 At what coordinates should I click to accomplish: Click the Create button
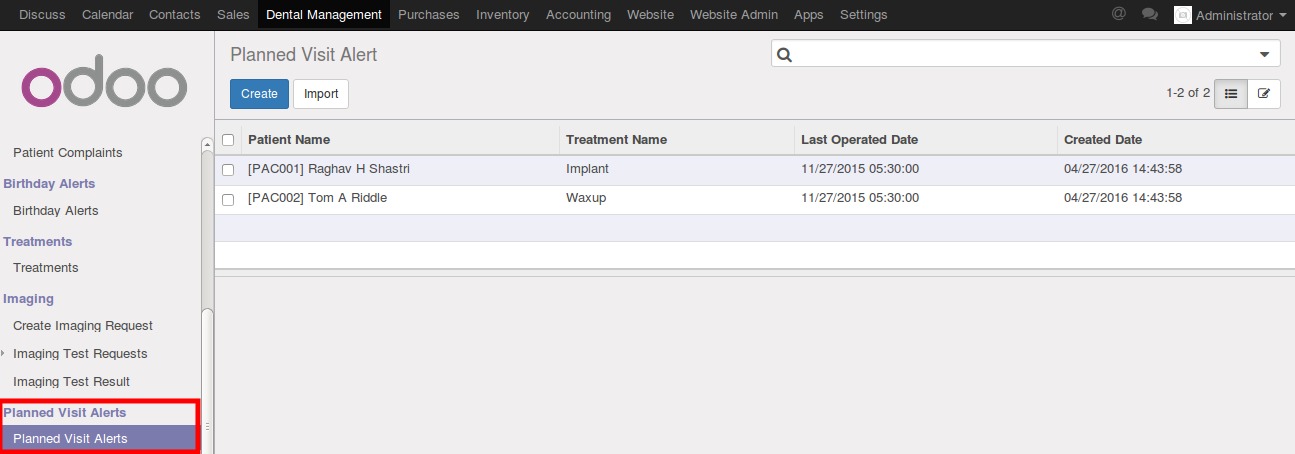pyautogui.click(x=259, y=94)
